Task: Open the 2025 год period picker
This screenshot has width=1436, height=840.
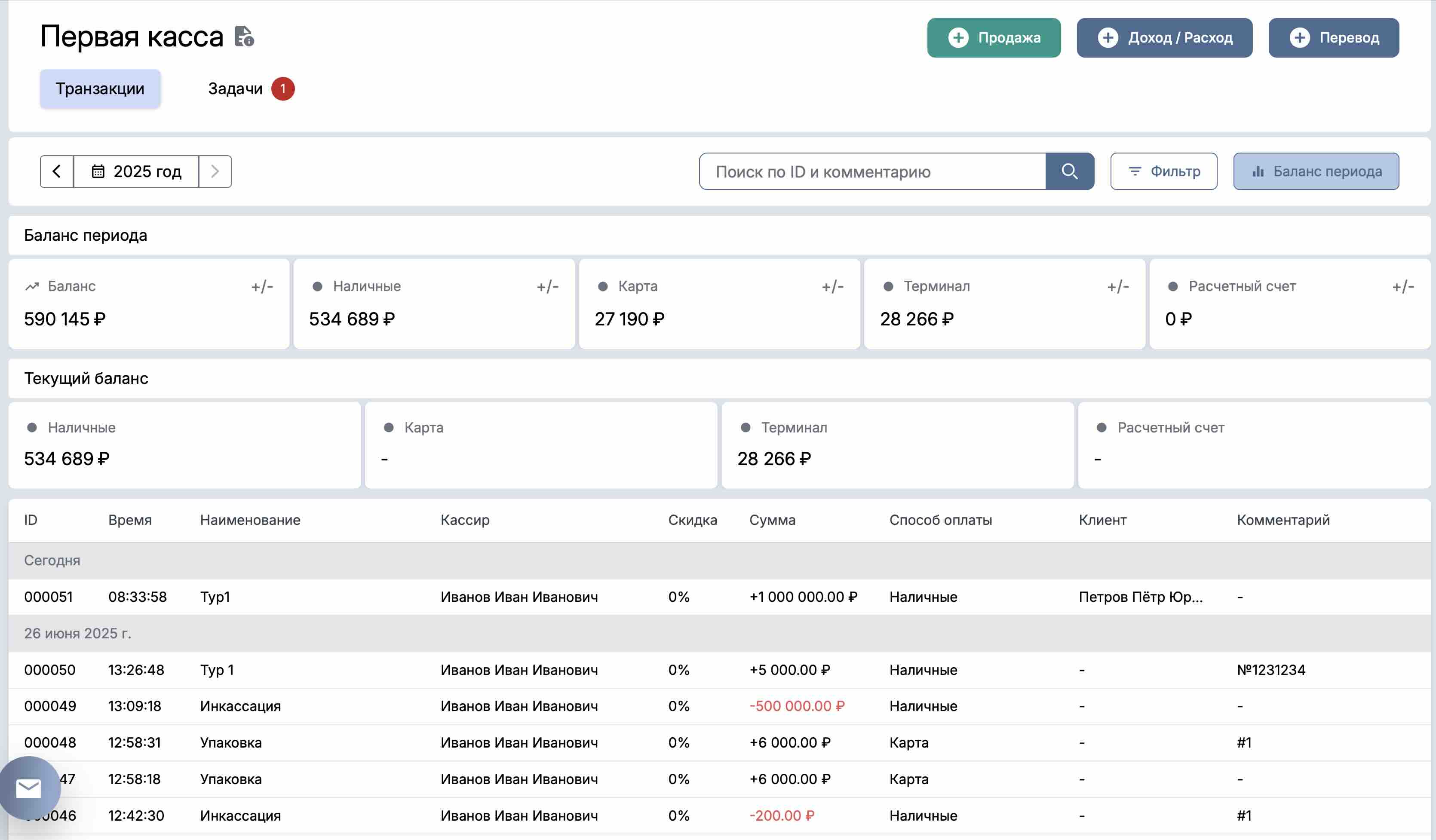Action: (x=136, y=172)
